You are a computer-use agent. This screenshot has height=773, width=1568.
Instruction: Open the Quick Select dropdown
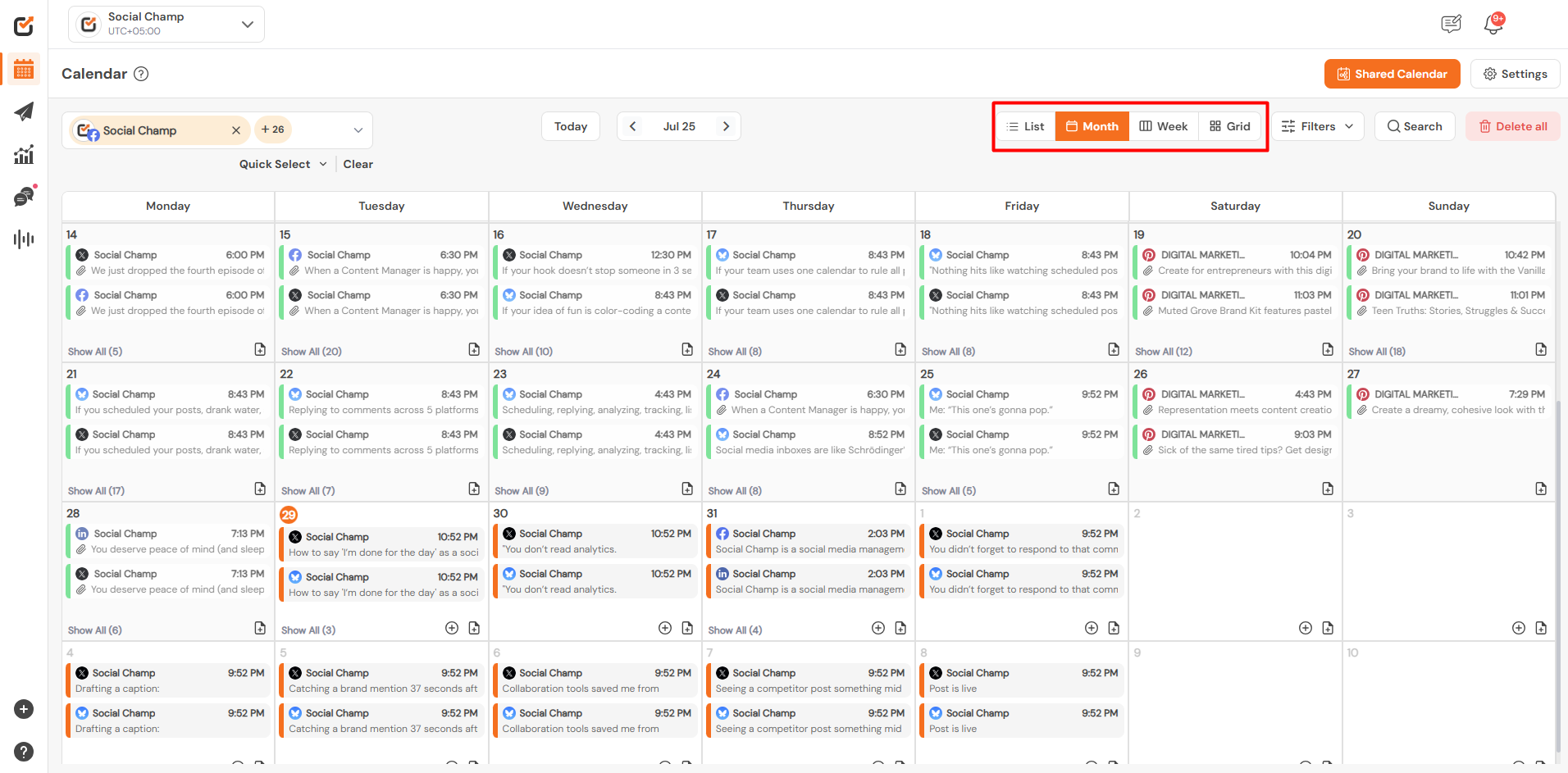tap(283, 164)
